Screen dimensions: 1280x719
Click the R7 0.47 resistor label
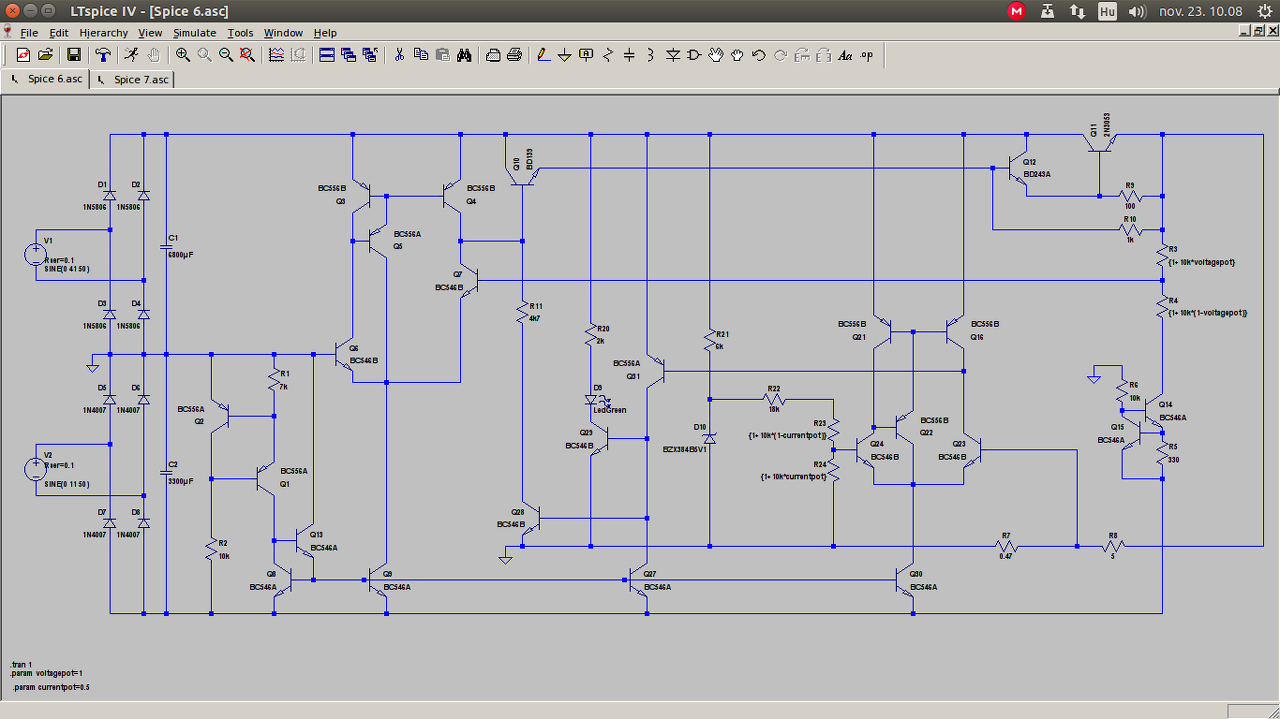point(1006,556)
